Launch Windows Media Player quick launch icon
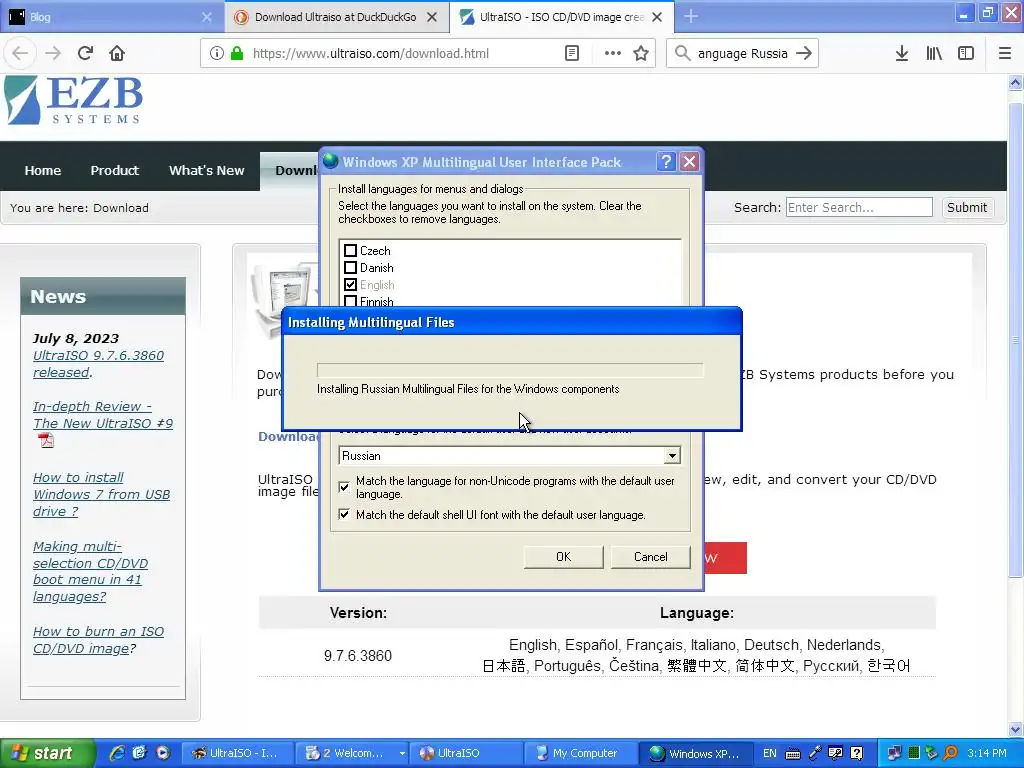This screenshot has width=1024, height=768. [162, 753]
